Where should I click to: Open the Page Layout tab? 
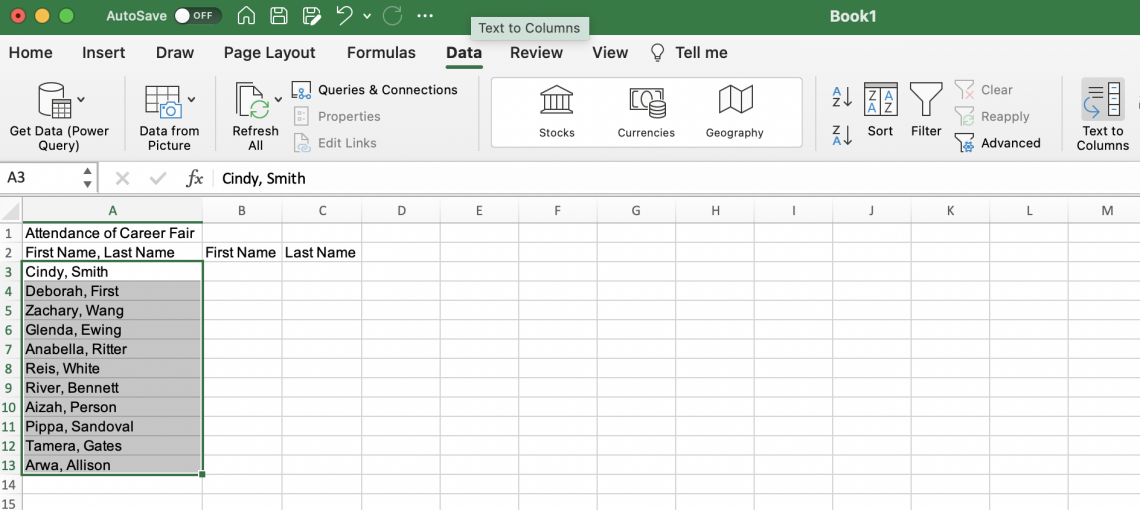tap(269, 53)
